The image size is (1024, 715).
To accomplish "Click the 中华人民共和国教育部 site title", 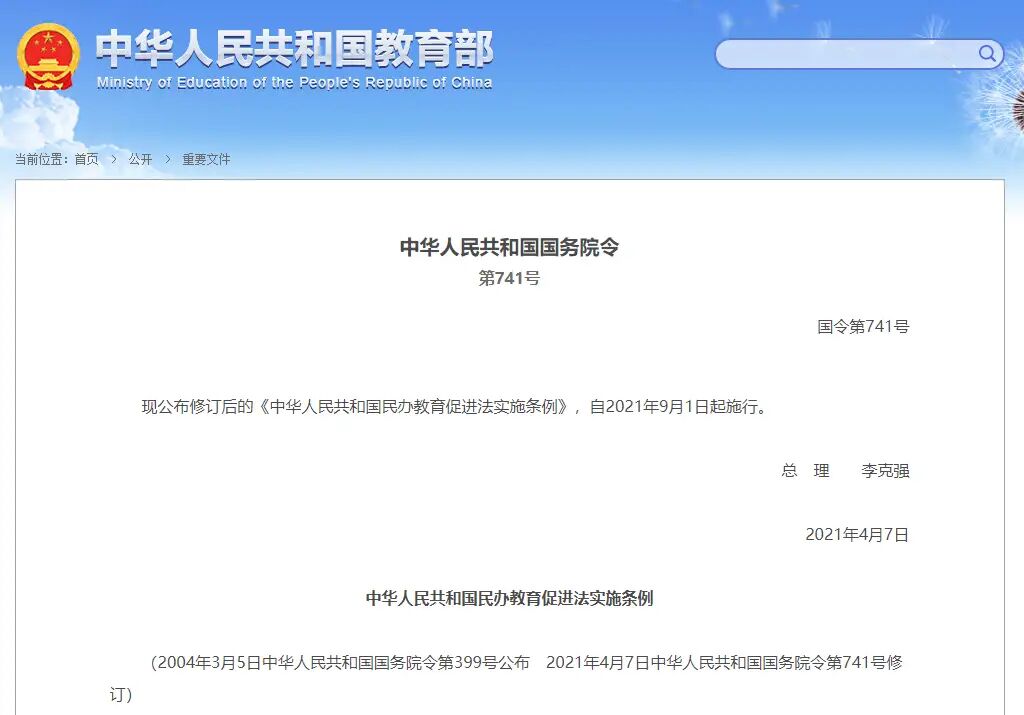I will pos(295,49).
